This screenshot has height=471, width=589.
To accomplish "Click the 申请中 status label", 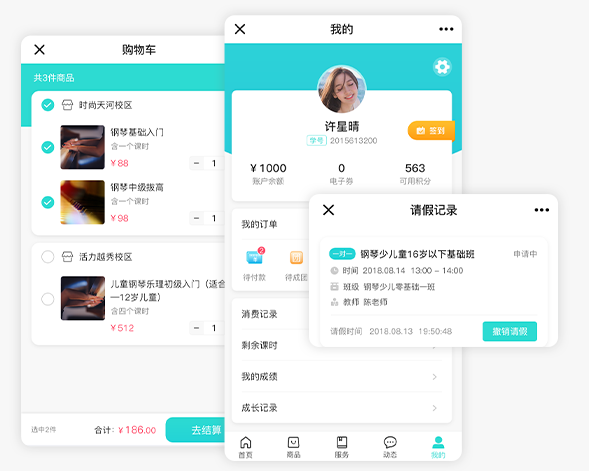I will point(525,254).
